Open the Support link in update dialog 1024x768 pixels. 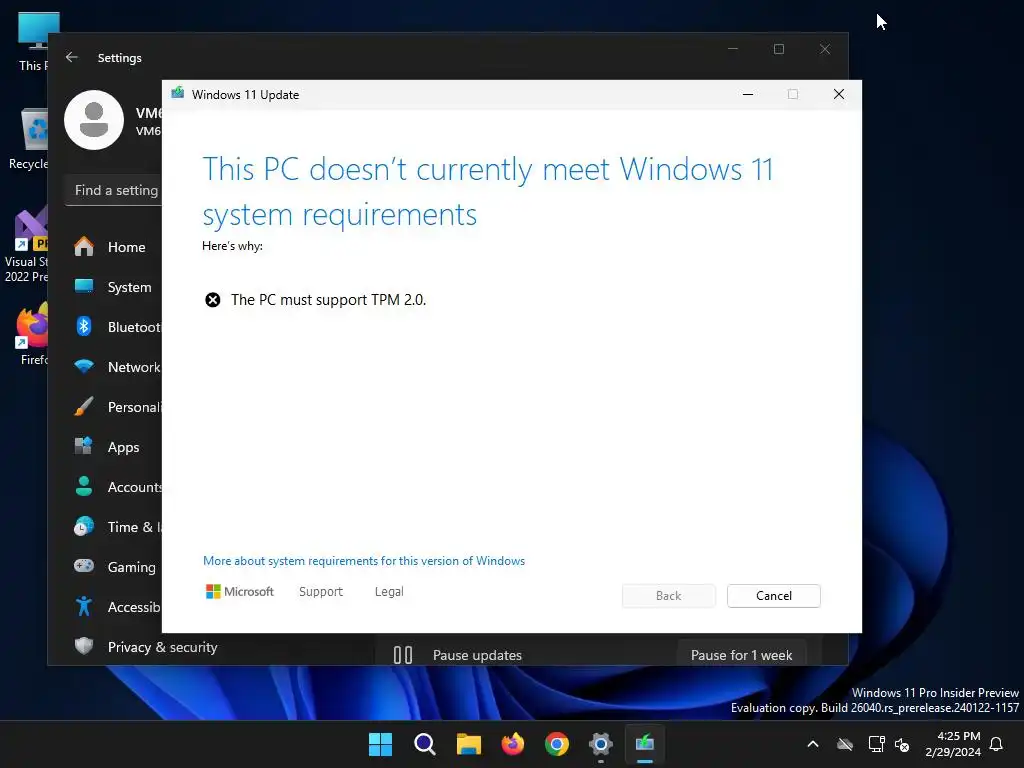321,592
